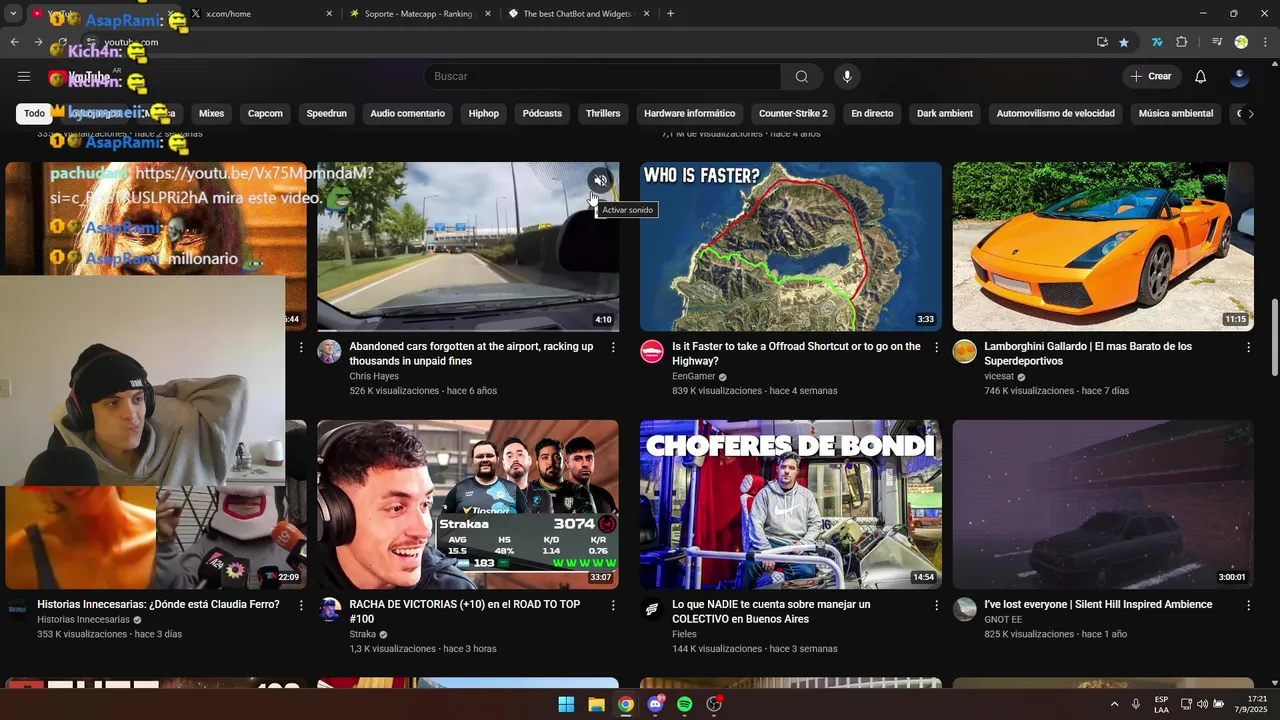The width and height of the screenshot is (1280, 720).
Task: Select the Pódcasts filter chip
Action: click(x=542, y=113)
